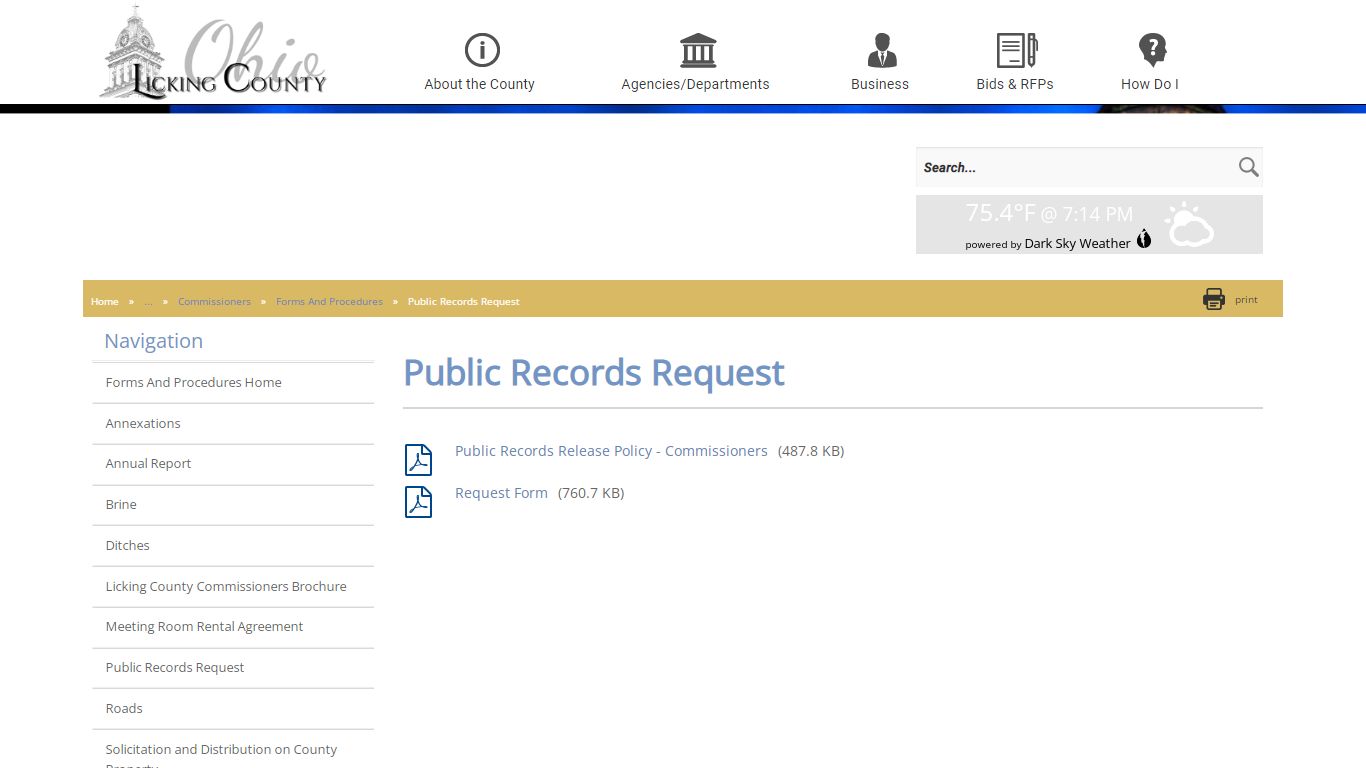The width and height of the screenshot is (1366, 768).
Task: Open the Business menu
Action: (880, 84)
